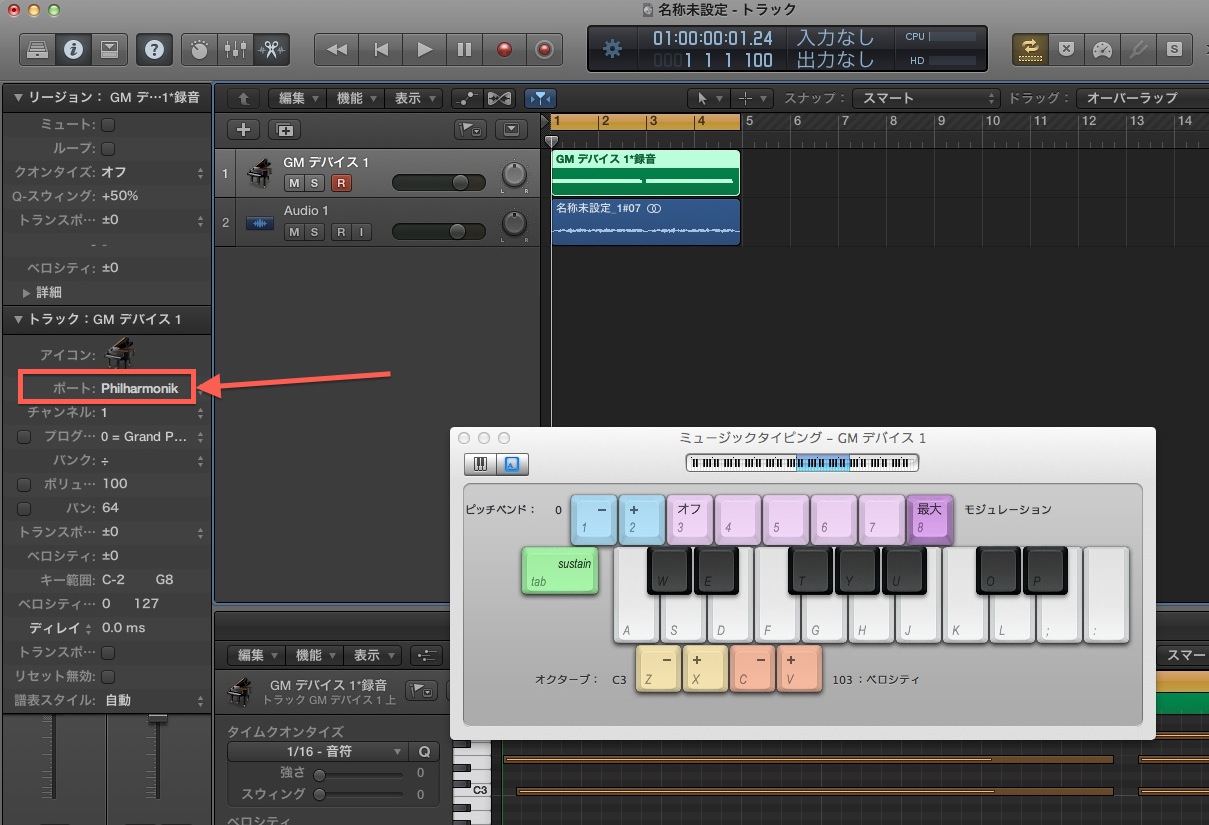Click sustain tab key in Musical Typing
Screen dimensions: 1209x825
click(x=560, y=571)
